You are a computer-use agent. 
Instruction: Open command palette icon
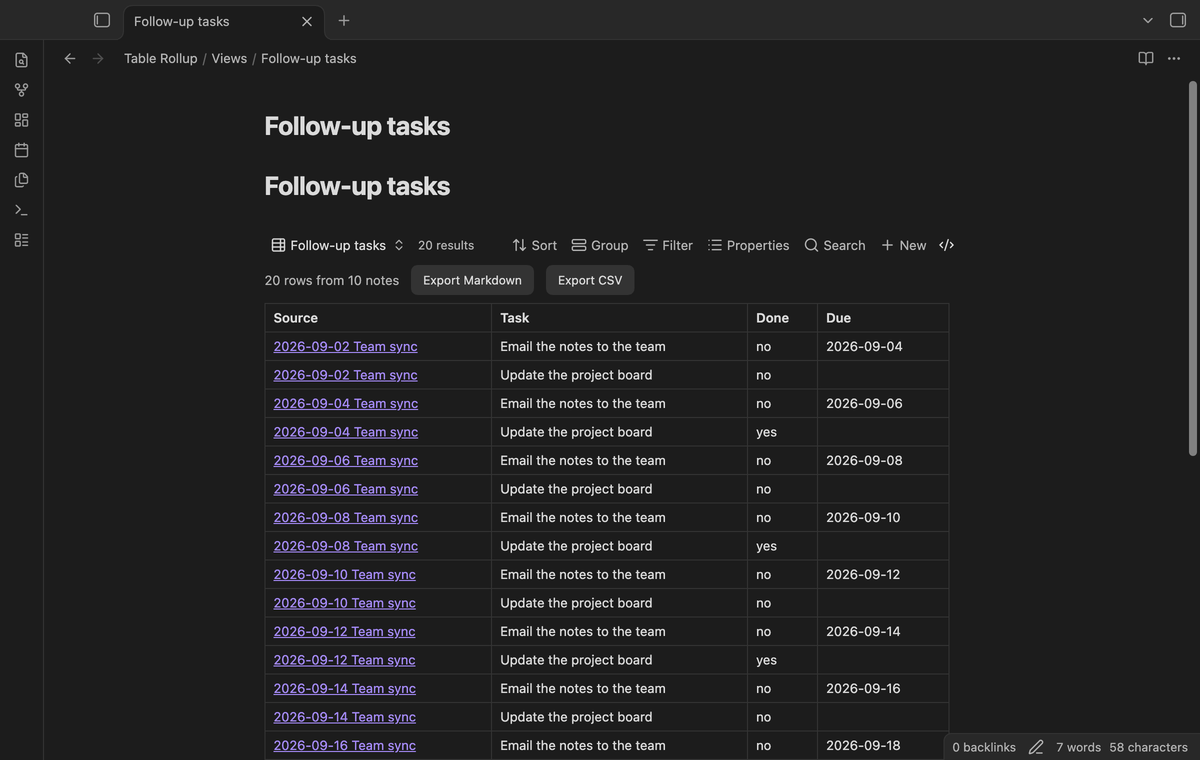coord(21,210)
